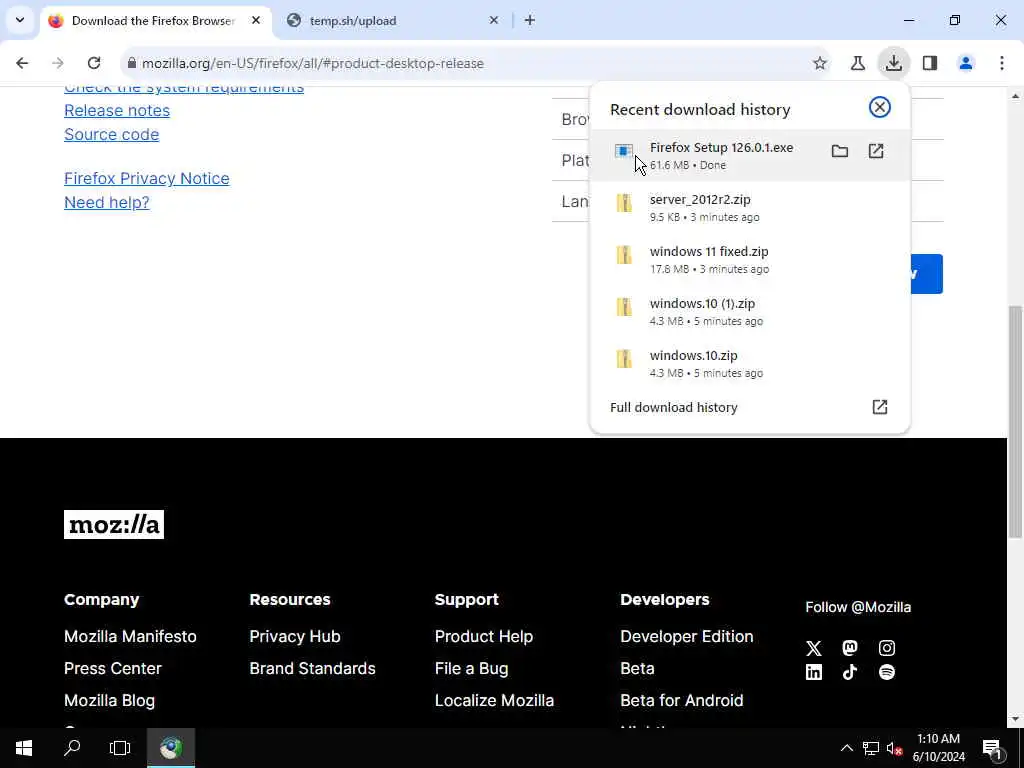Open Mozilla's Spotify profile icon
This screenshot has width=1024, height=768.
point(887,672)
